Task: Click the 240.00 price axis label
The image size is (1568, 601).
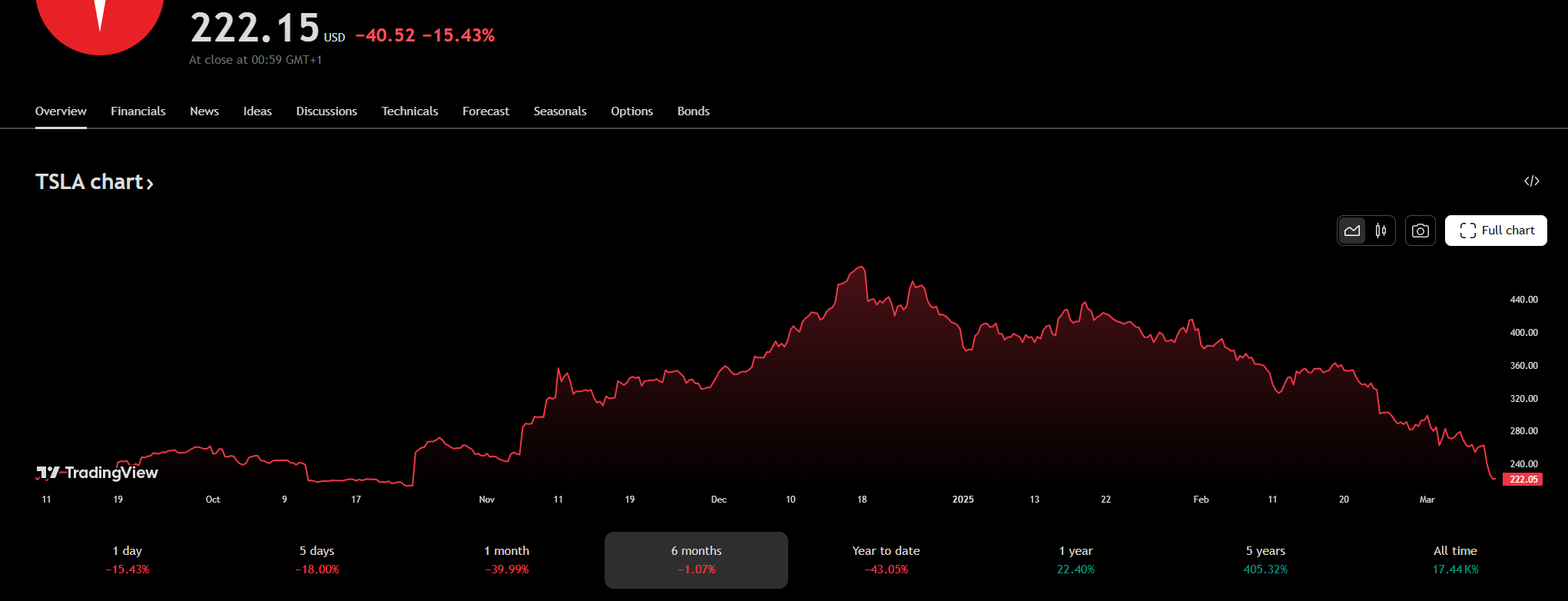Action: (x=1524, y=464)
